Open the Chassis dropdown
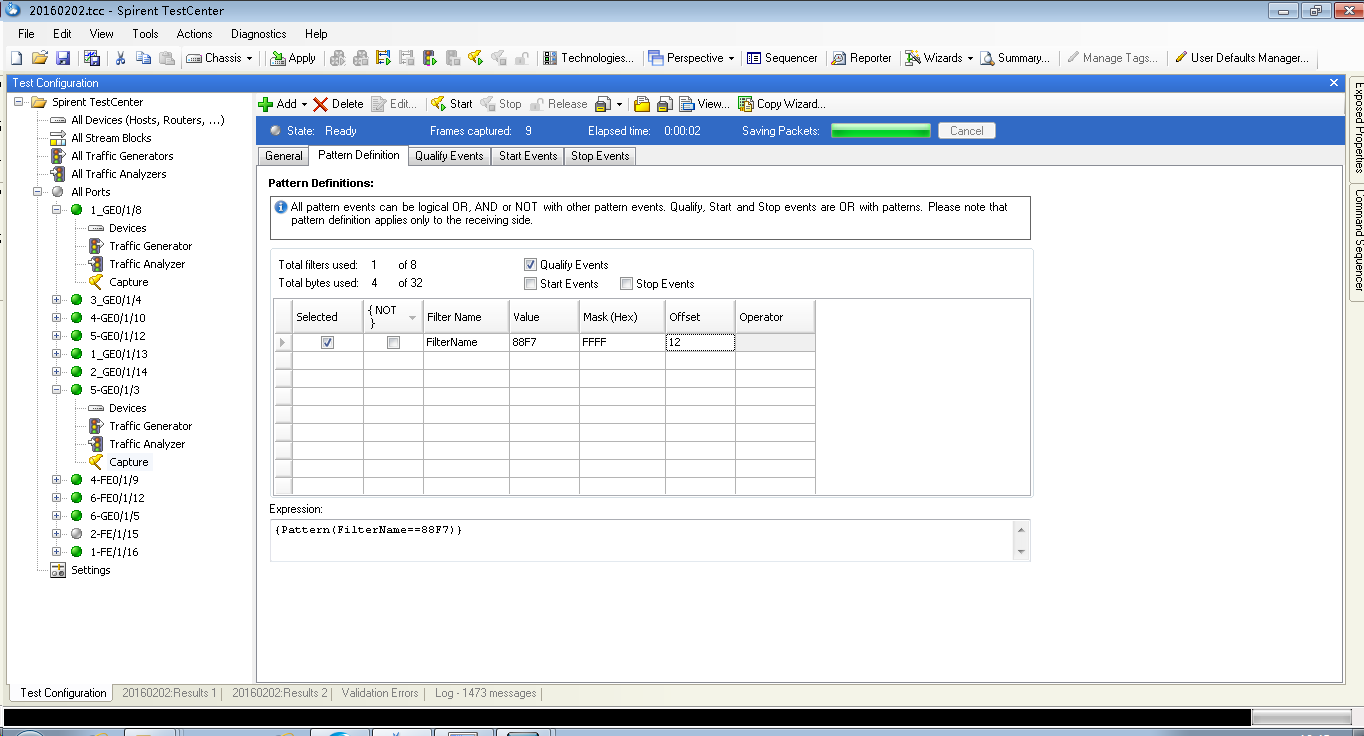The height and width of the screenshot is (736, 1364). pyautogui.click(x=218, y=58)
